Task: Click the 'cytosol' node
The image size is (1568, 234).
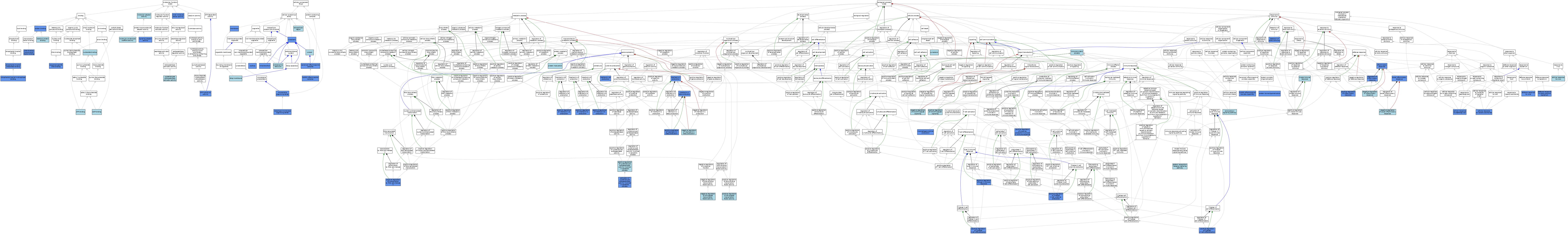Action: pyautogui.click(x=310, y=52)
